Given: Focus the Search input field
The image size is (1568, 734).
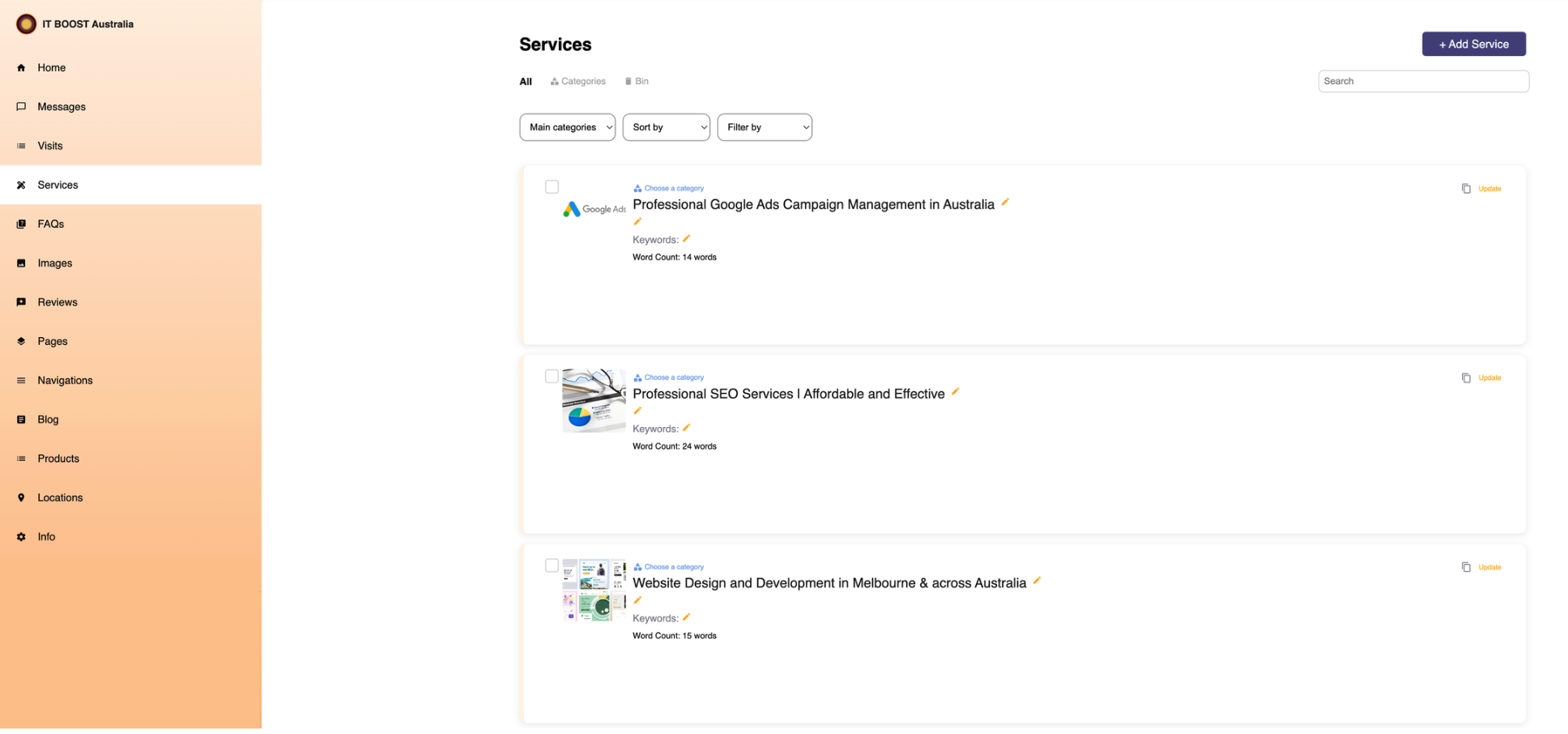Looking at the screenshot, I should click(1423, 81).
